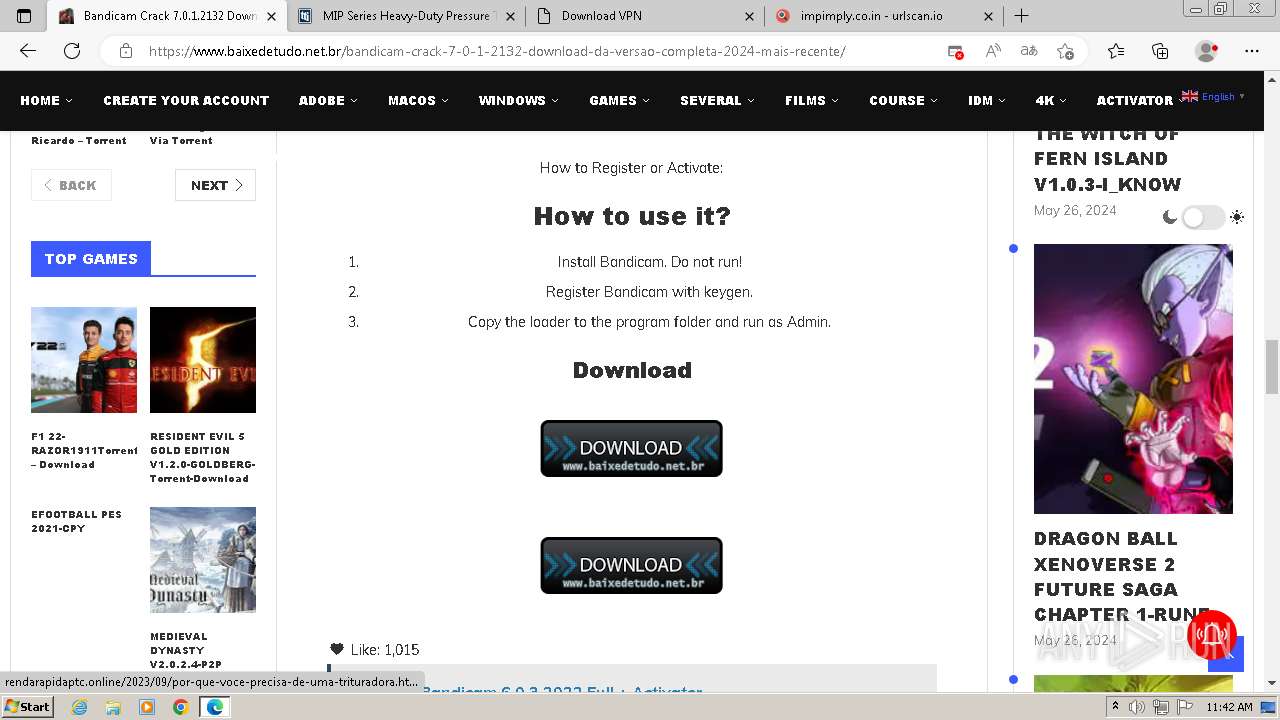Open a new tab

(1021, 16)
